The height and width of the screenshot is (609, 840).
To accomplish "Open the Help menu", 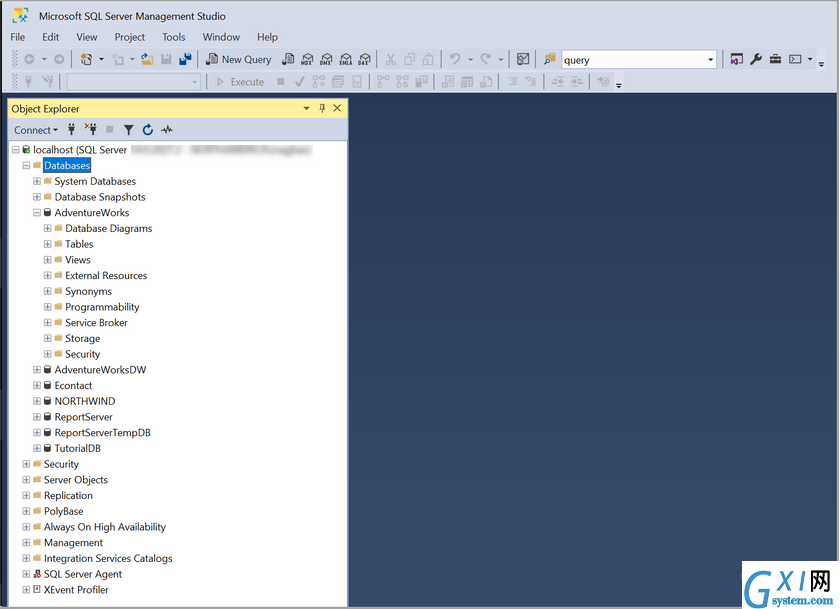I will click(267, 37).
